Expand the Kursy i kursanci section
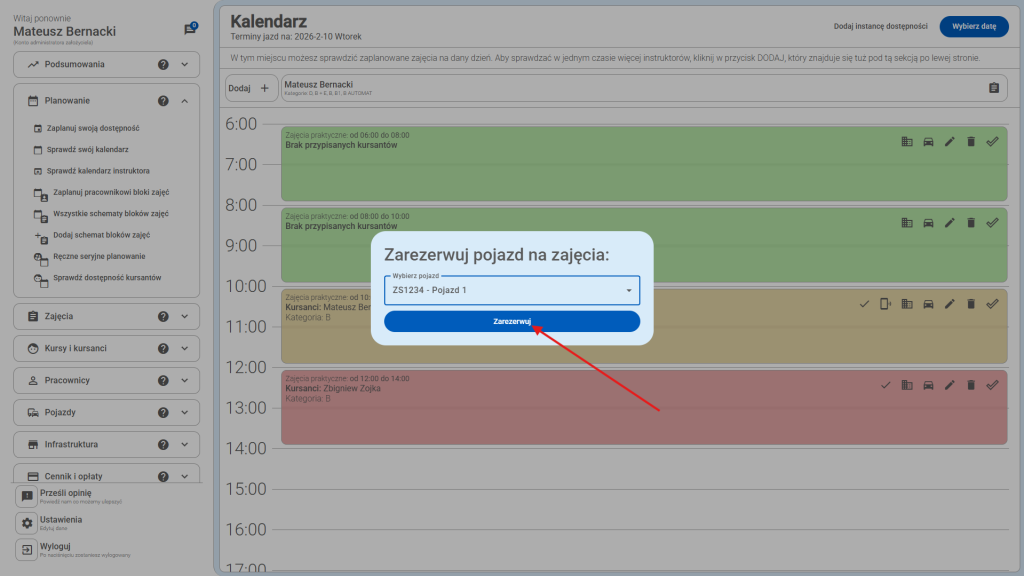Image resolution: width=1024 pixels, height=576 pixels. click(185, 348)
